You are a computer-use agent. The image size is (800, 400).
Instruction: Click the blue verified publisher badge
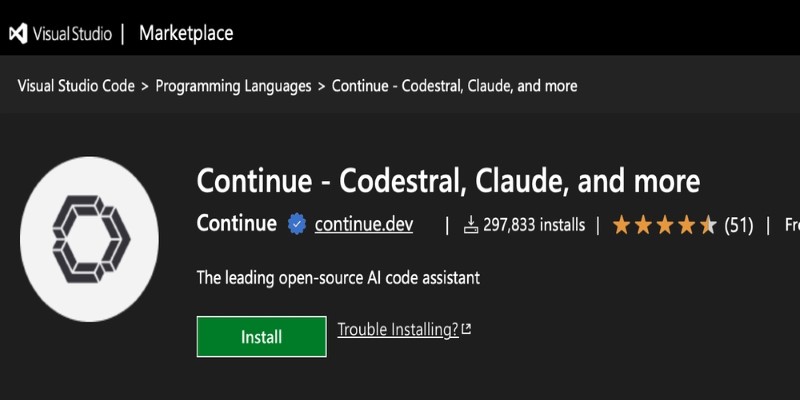[x=297, y=224]
